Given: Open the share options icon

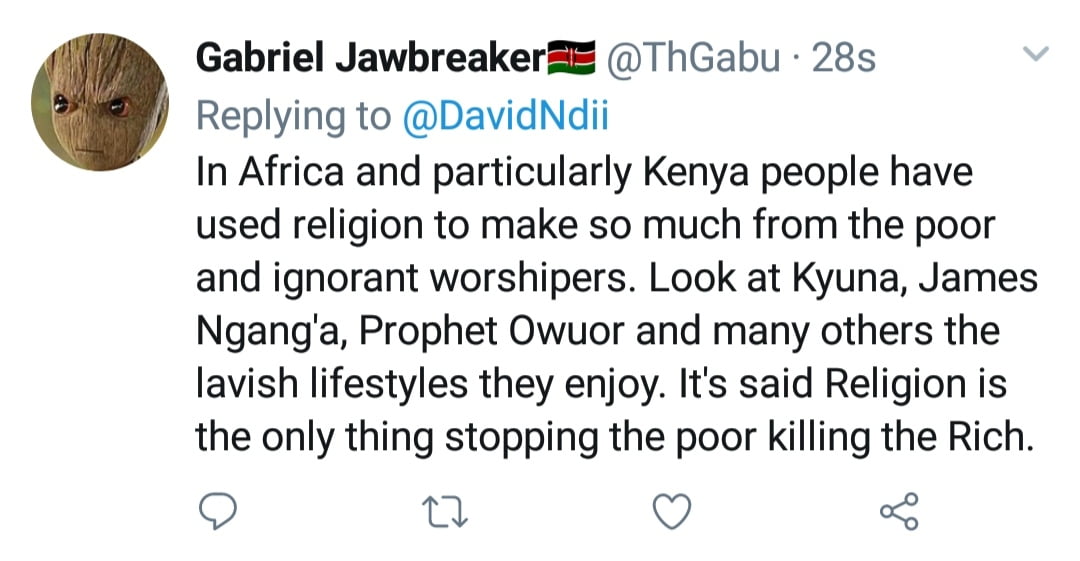Looking at the screenshot, I should 897,514.
